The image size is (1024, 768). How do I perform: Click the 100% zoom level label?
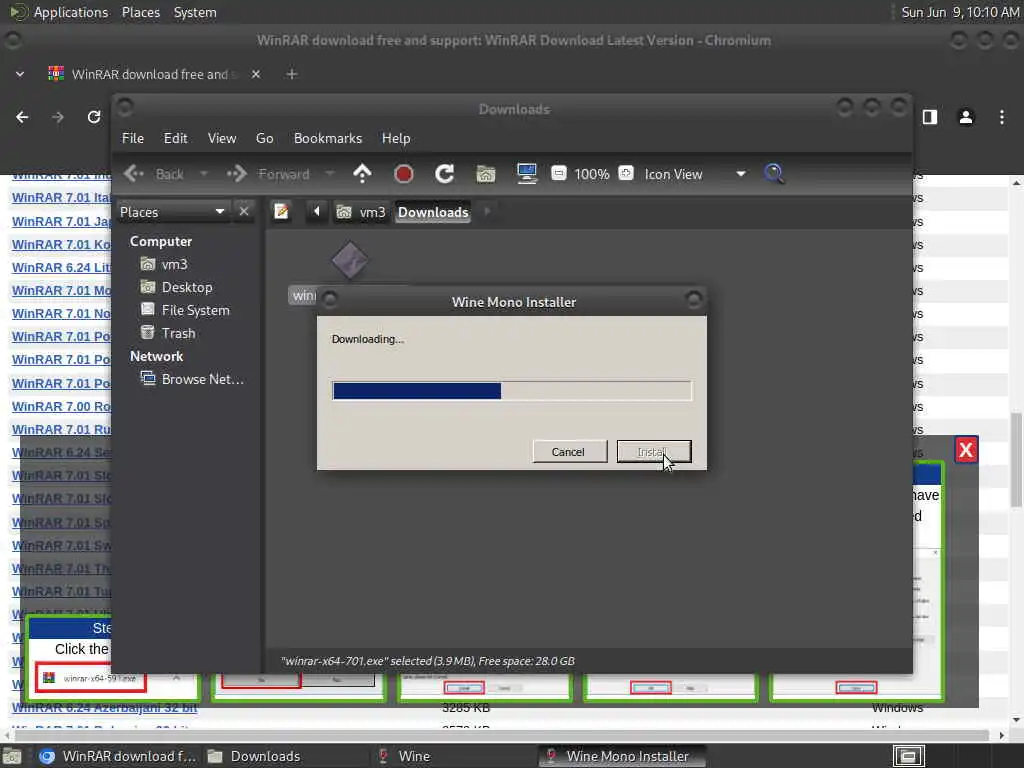(x=592, y=174)
